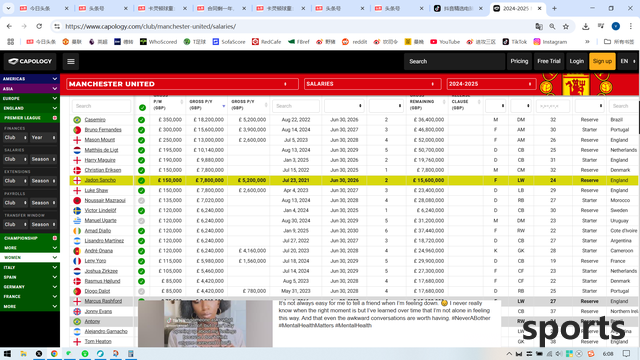
Task: Open the YouTube bookmark
Action: click(x=445, y=42)
